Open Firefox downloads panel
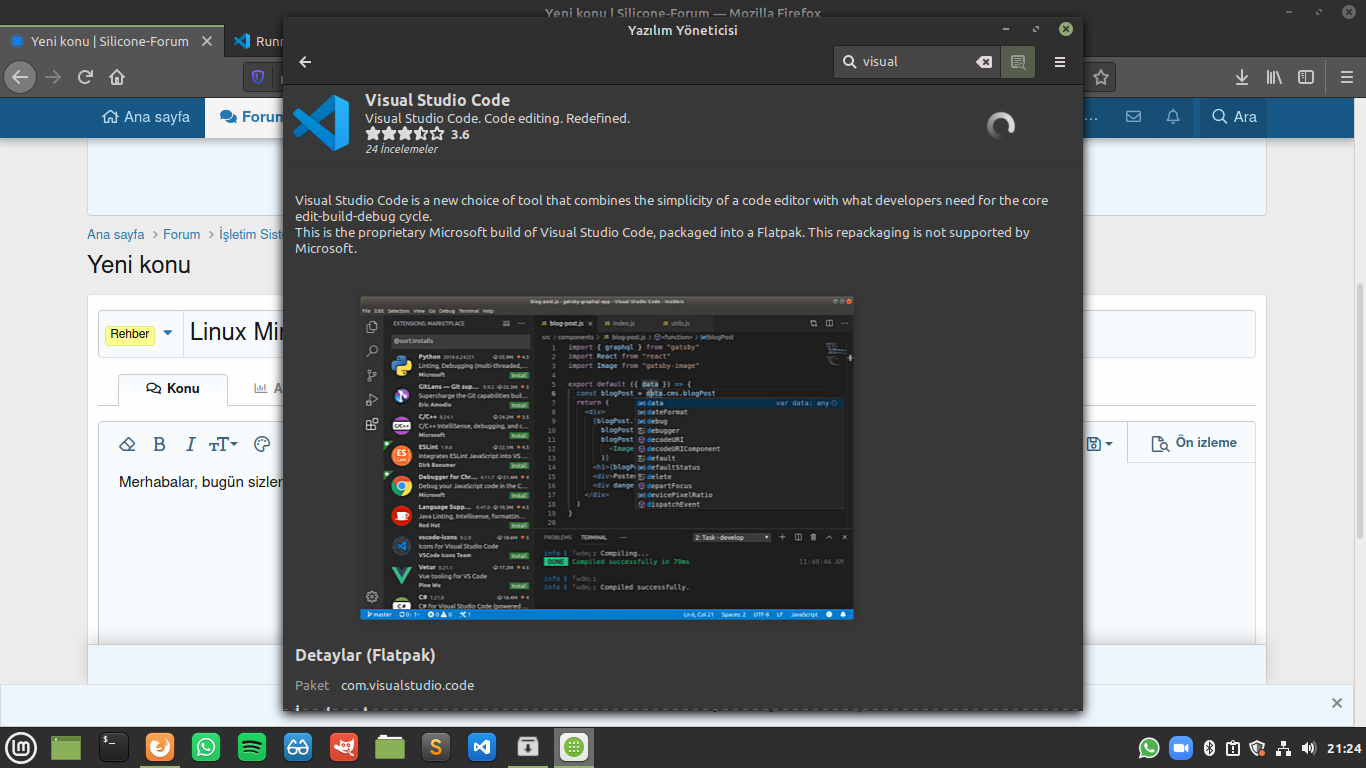 click(x=1241, y=77)
